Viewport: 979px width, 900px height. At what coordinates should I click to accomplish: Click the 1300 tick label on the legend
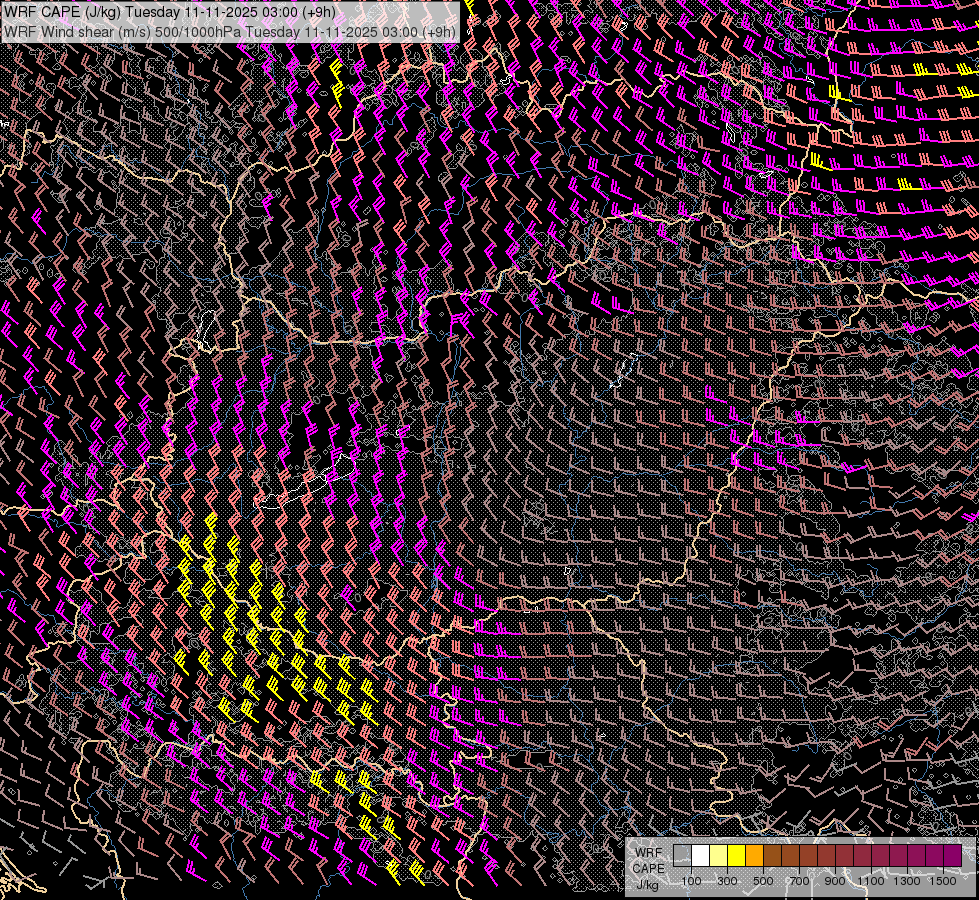pos(907,881)
